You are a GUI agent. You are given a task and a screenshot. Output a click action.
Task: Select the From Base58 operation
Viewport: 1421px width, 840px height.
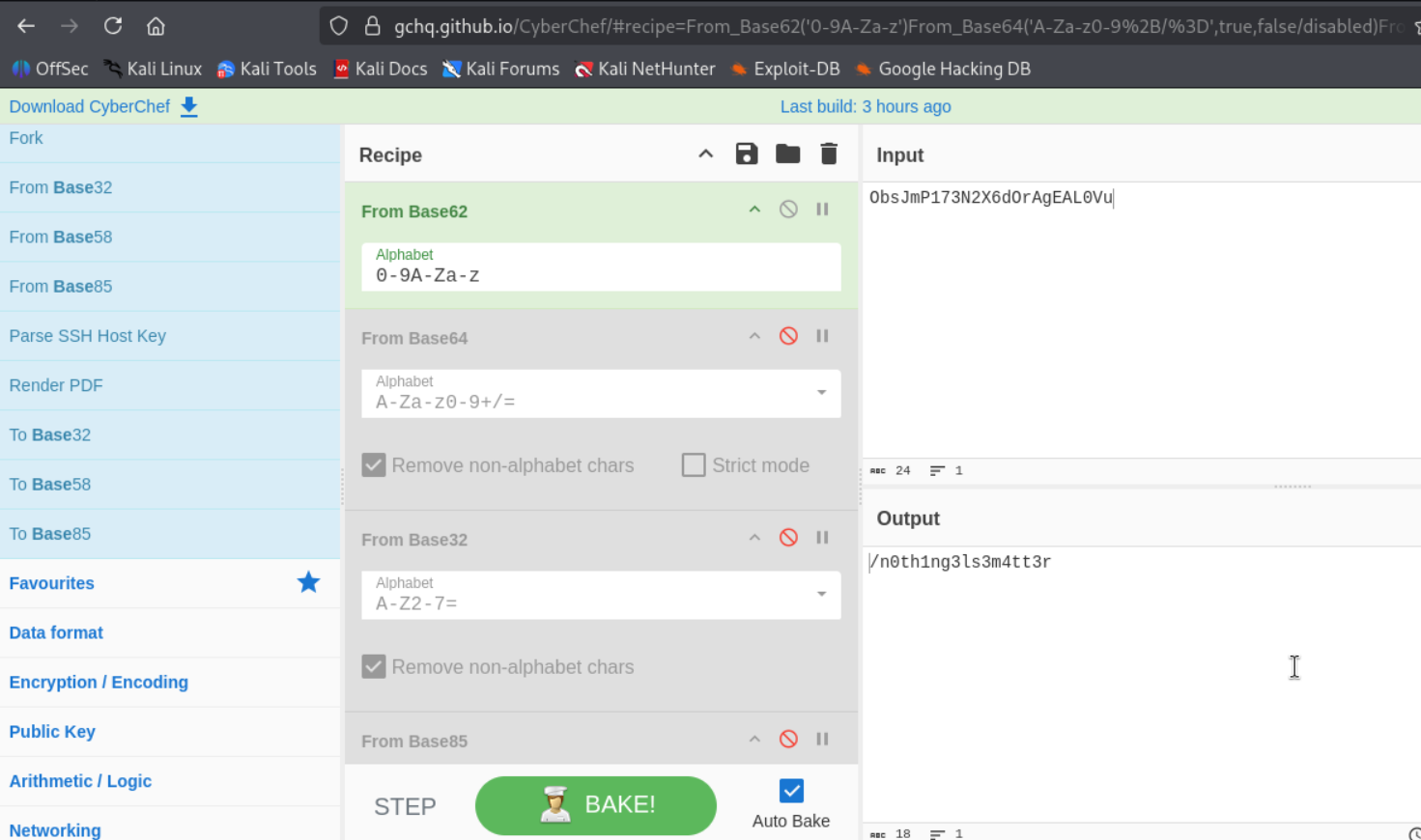170,237
